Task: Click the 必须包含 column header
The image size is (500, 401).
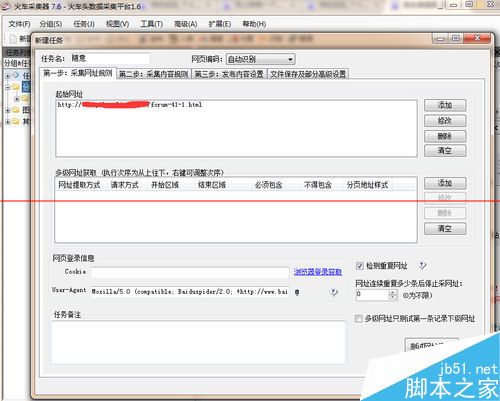Action: pos(269,185)
